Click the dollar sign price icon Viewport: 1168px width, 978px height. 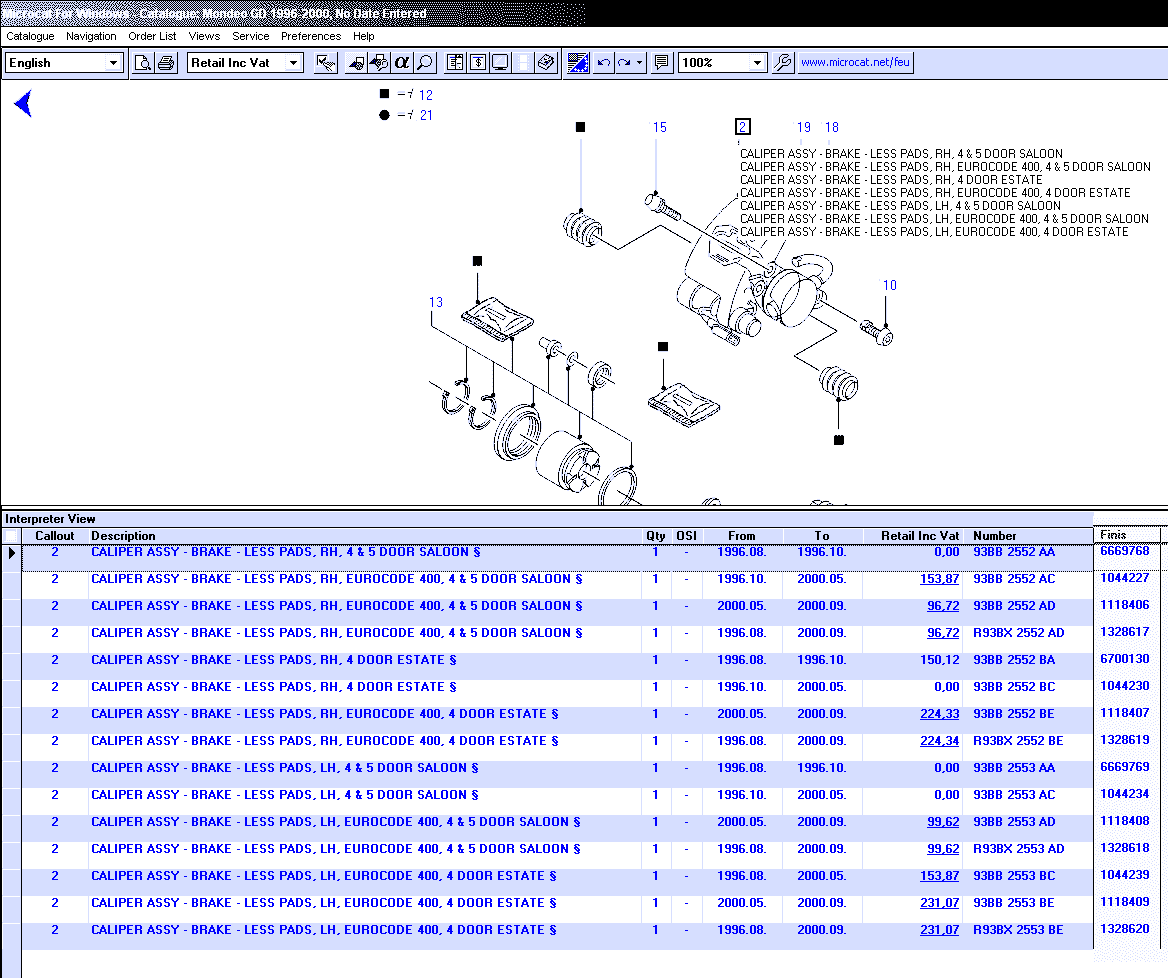pos(478,63)
